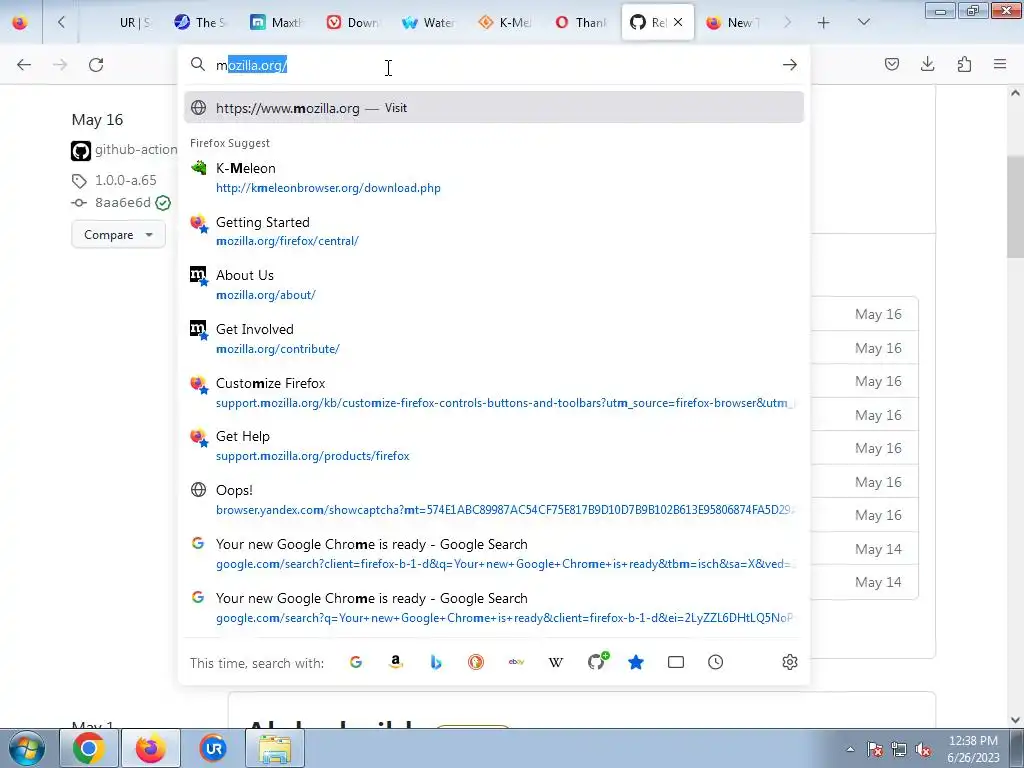
Task: Search with Amazon this time
Action: [396, 662]
